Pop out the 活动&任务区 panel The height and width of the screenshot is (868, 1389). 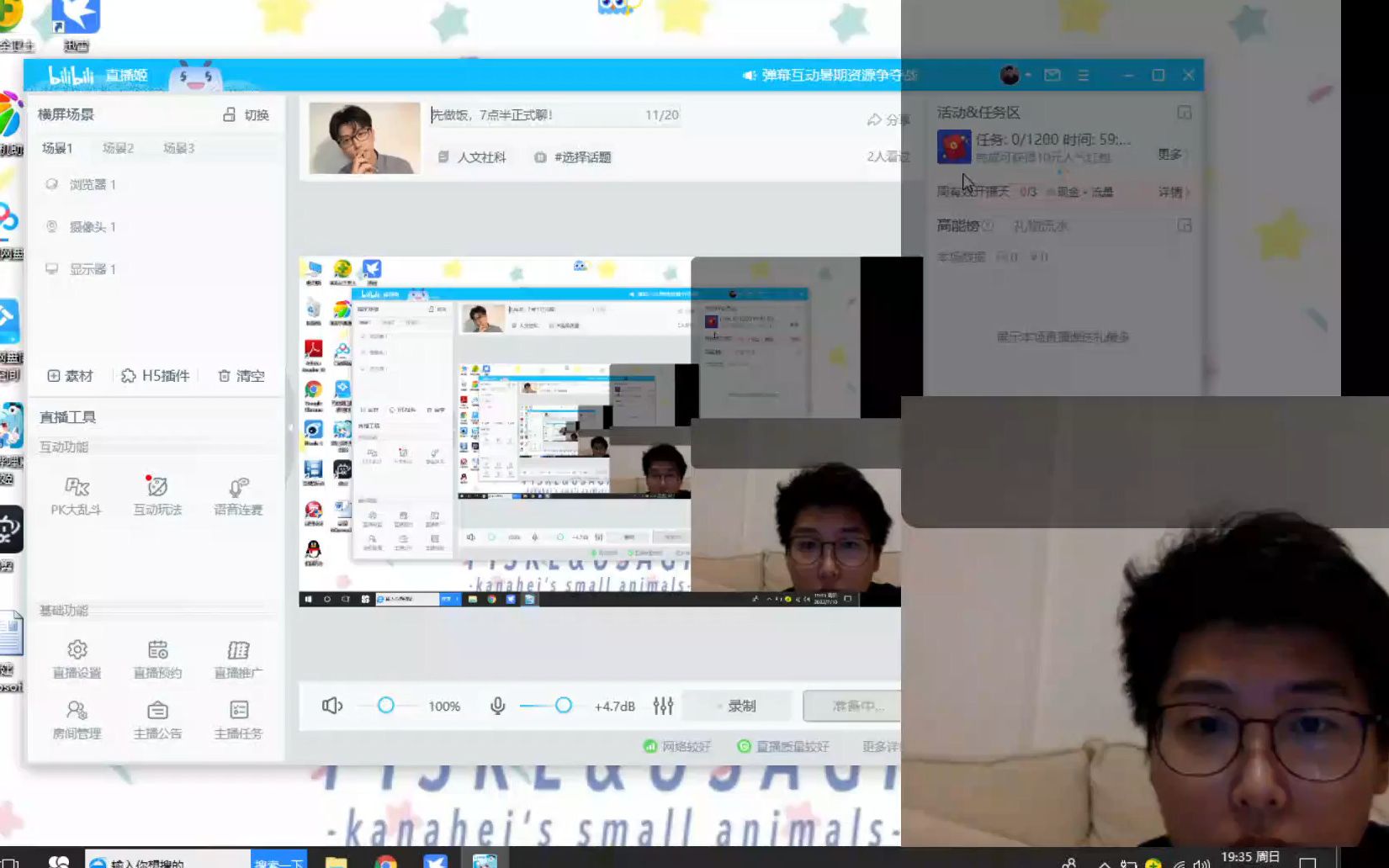1184,112
